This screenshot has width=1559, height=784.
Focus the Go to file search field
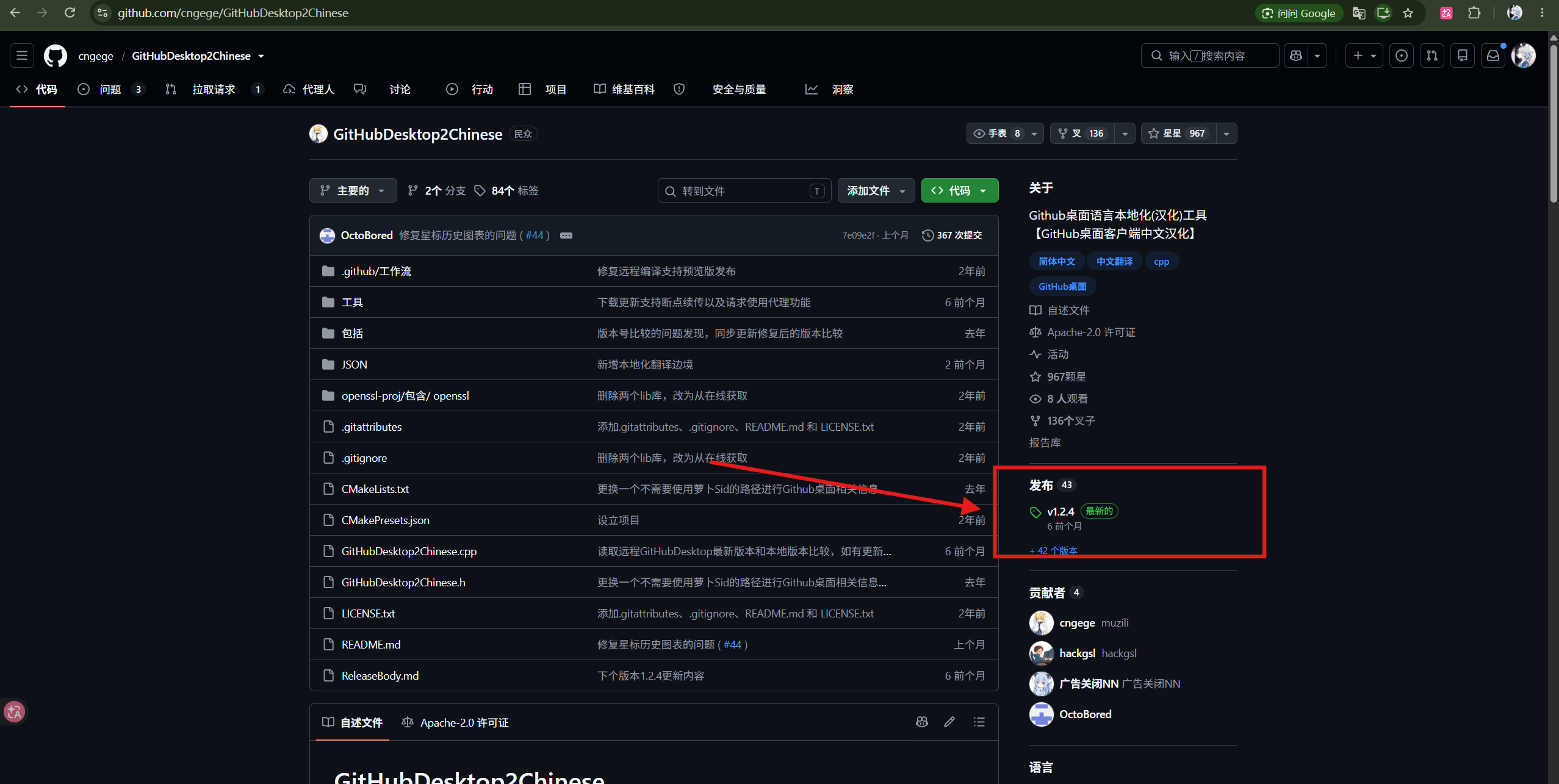(x=744, y=190)
